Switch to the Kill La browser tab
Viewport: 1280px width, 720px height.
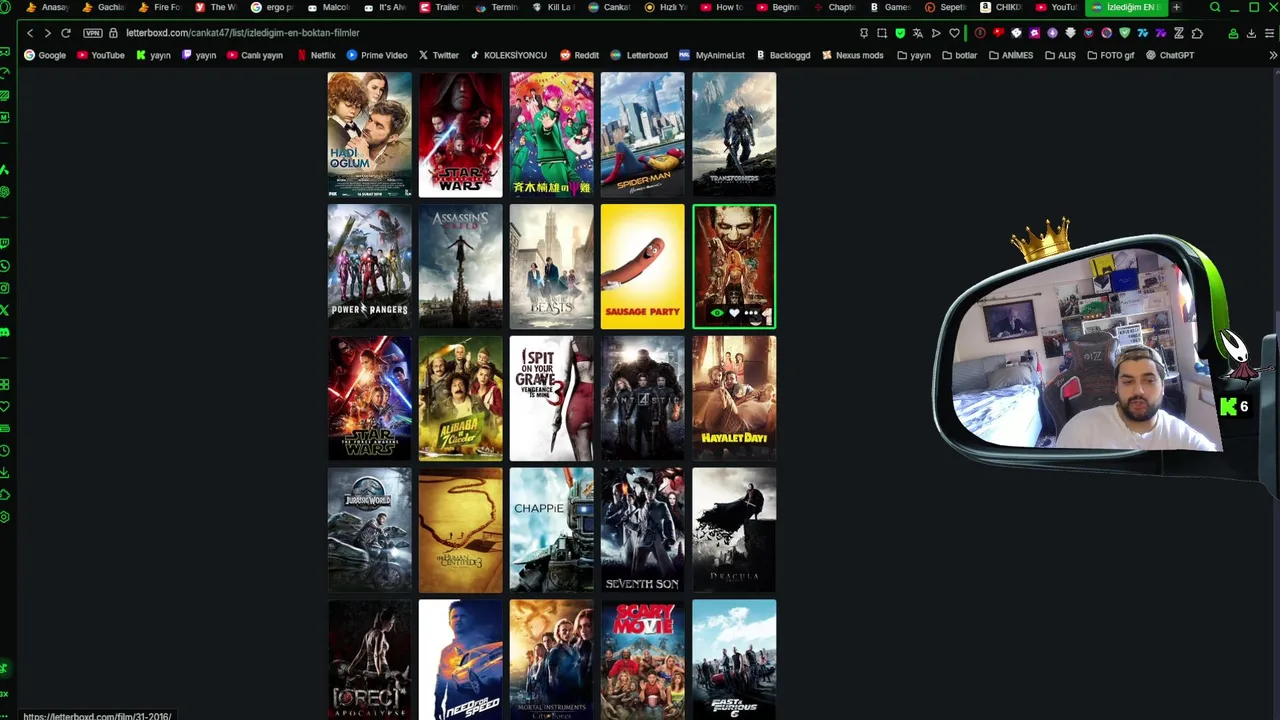click(x=553, y=7)
